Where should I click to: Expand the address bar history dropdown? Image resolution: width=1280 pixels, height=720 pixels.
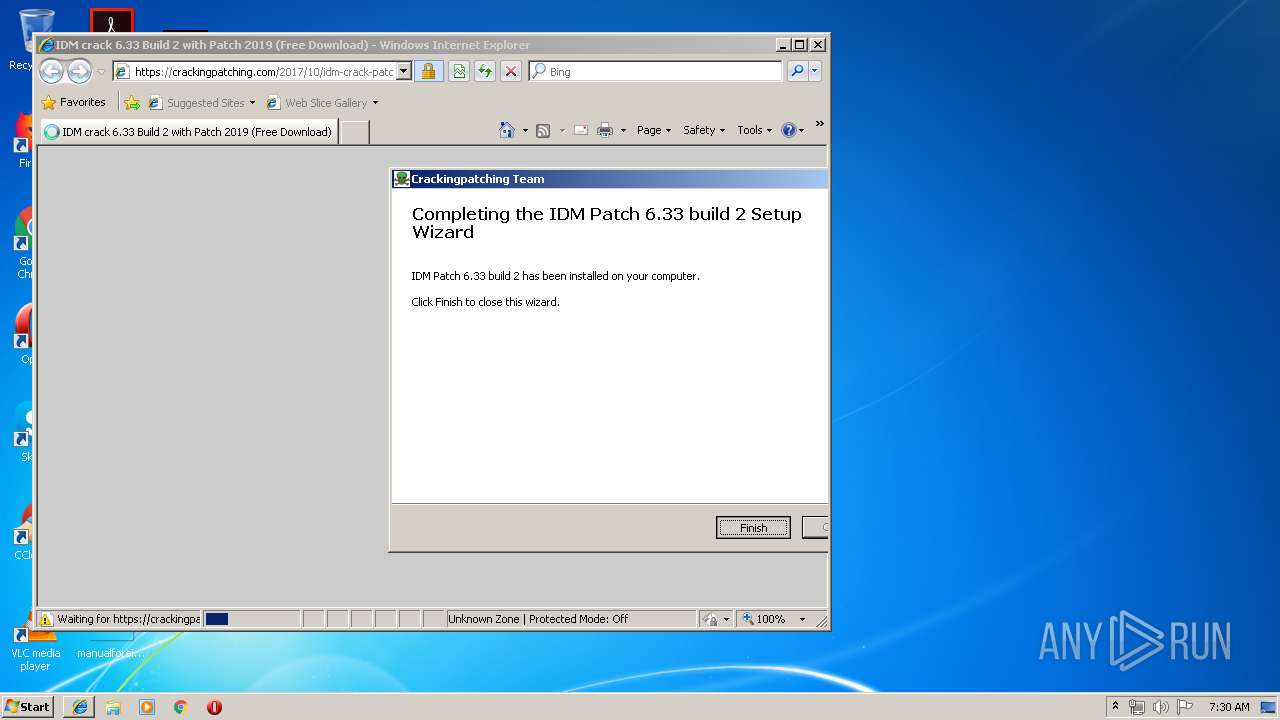click(x=404, y=71)
